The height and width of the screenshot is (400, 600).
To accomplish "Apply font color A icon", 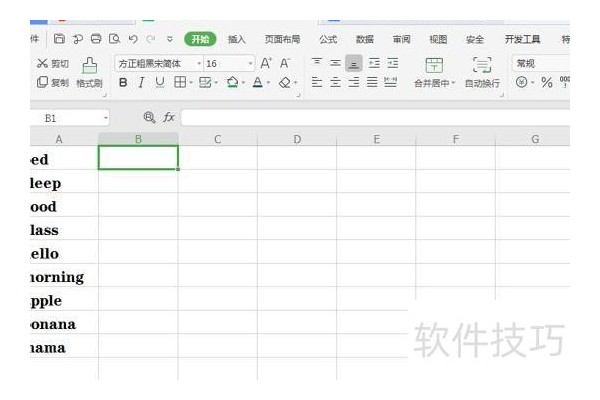I will tap(258, 82).
